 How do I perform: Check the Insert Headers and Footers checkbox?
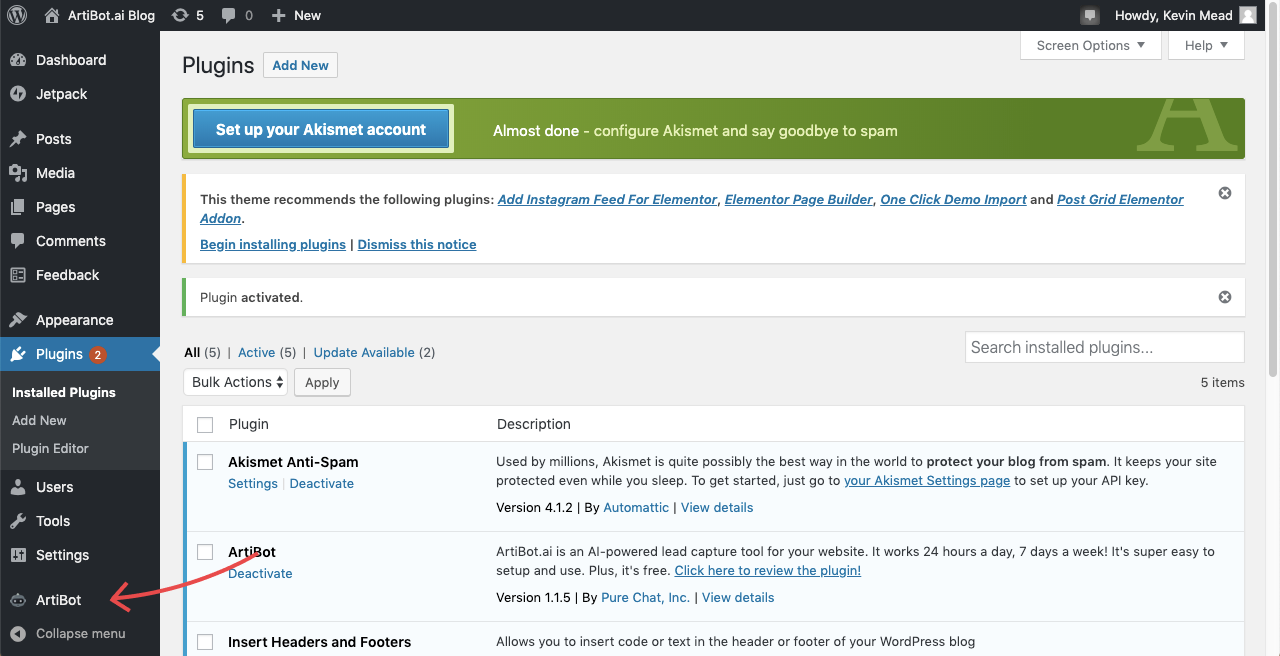[205, 642]
